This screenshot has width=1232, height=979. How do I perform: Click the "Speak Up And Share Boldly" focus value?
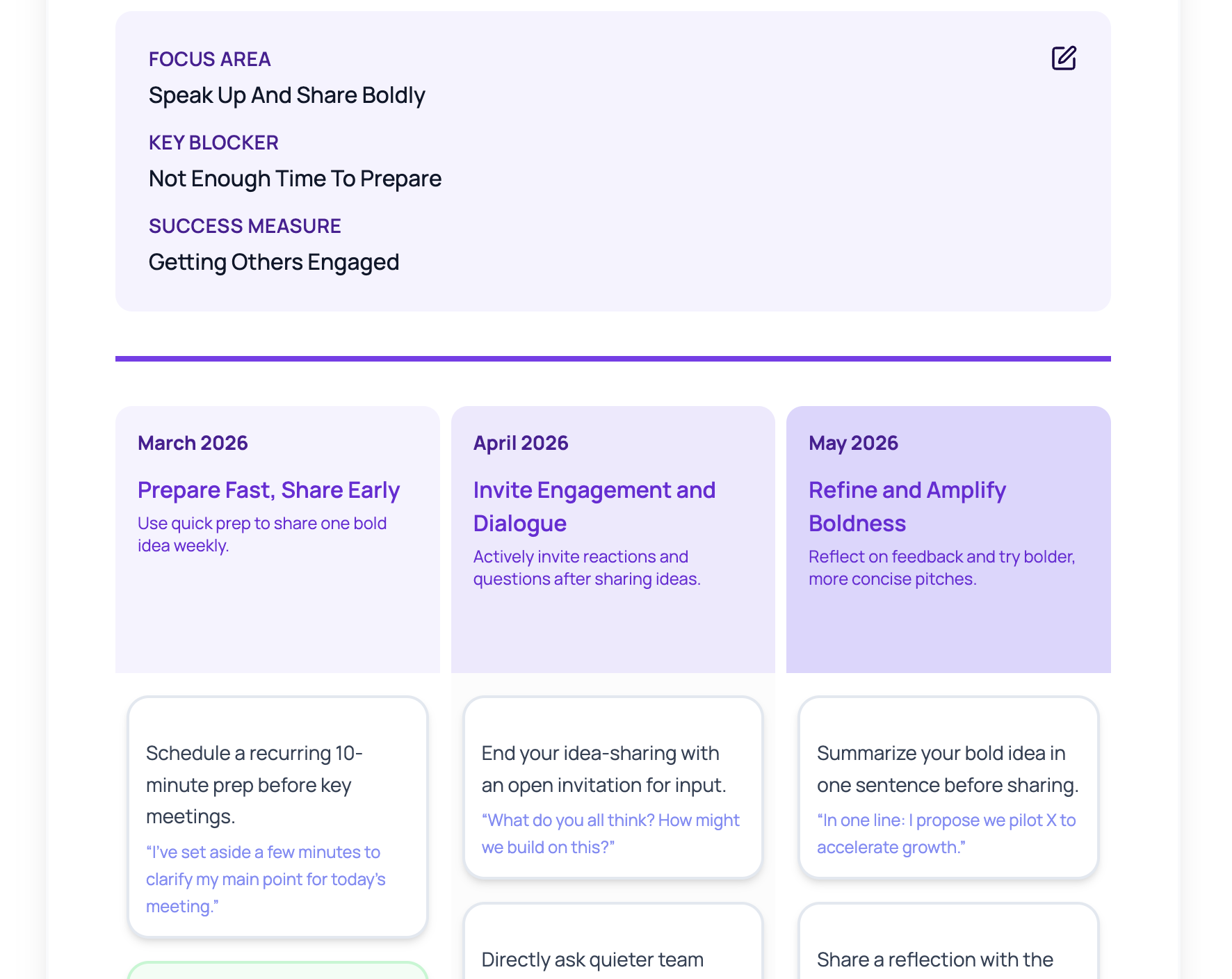tap(286, 95)
